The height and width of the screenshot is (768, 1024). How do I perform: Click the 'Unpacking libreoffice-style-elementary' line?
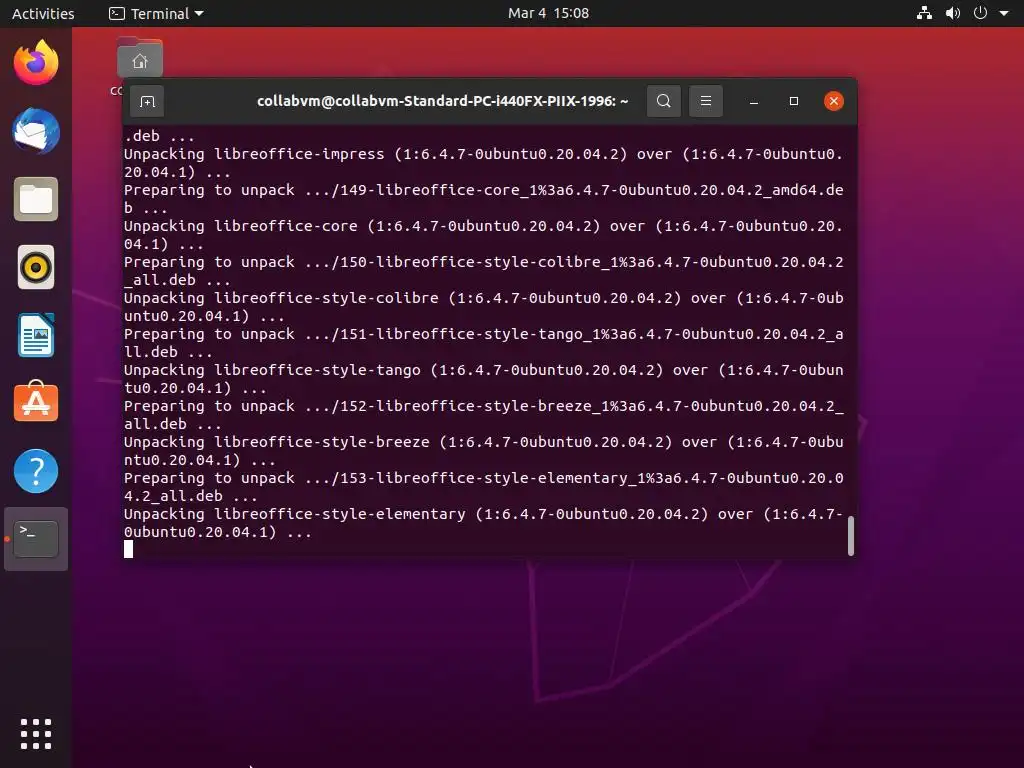484,522
